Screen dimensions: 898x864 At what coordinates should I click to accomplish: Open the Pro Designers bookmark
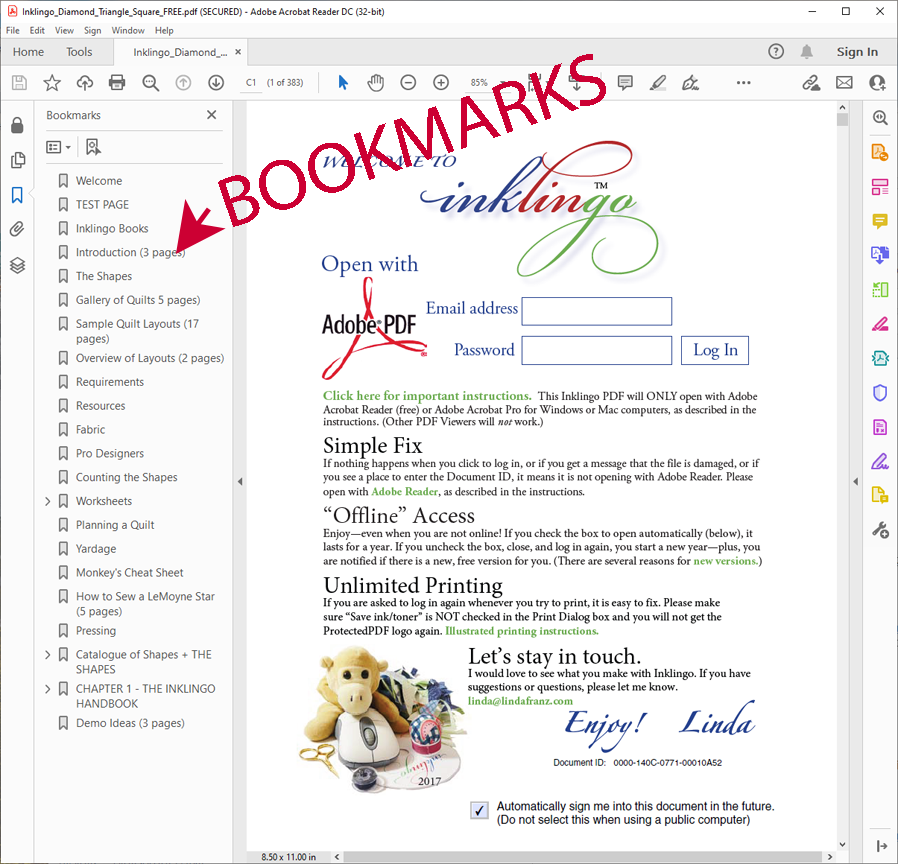pyautogui.click(x=110, y=453)
